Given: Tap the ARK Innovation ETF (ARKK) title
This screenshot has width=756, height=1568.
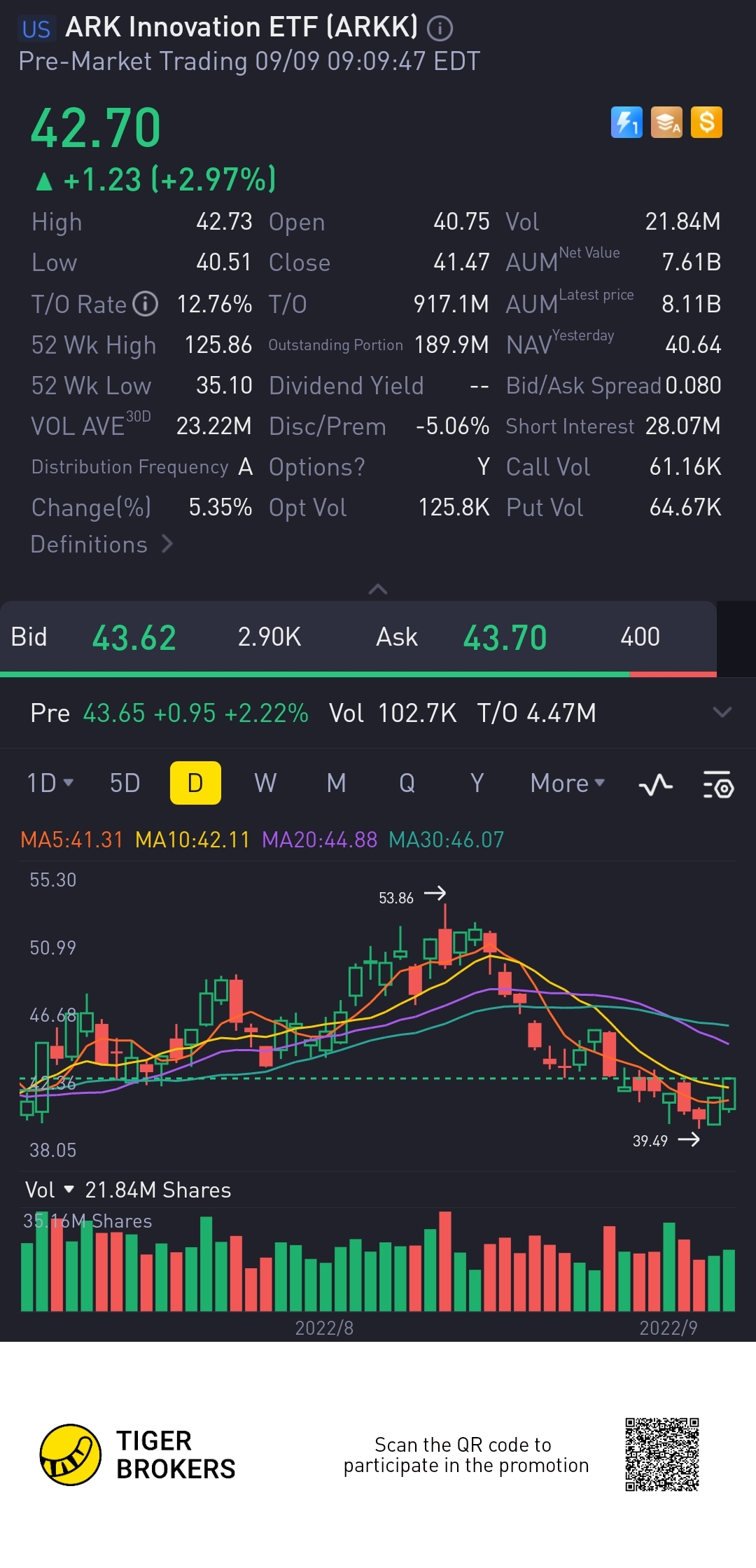Looking at the screenshot, I should [241, 27].
